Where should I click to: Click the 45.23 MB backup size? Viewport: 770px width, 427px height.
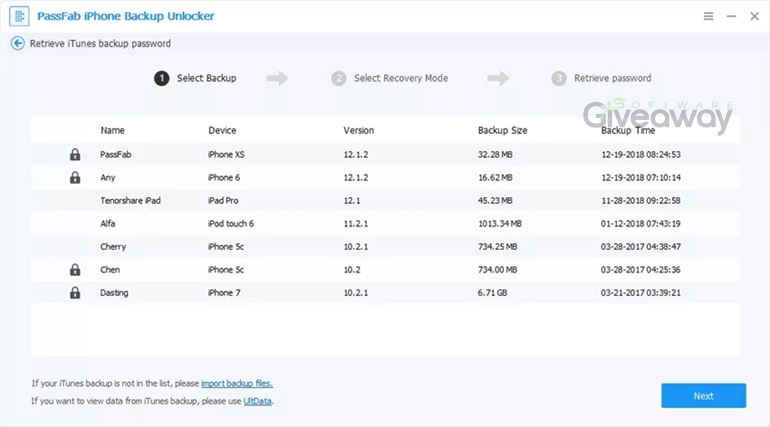click(495, 200)
